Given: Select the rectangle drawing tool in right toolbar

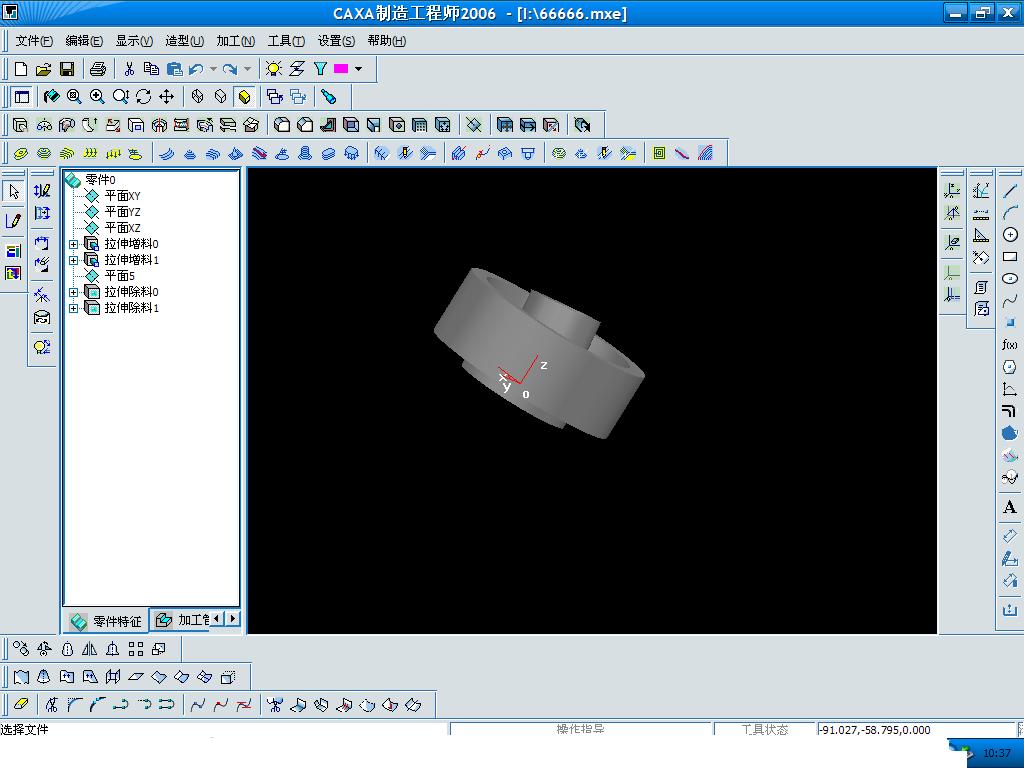Looking at the screenshot, I should click(1010, 257).
